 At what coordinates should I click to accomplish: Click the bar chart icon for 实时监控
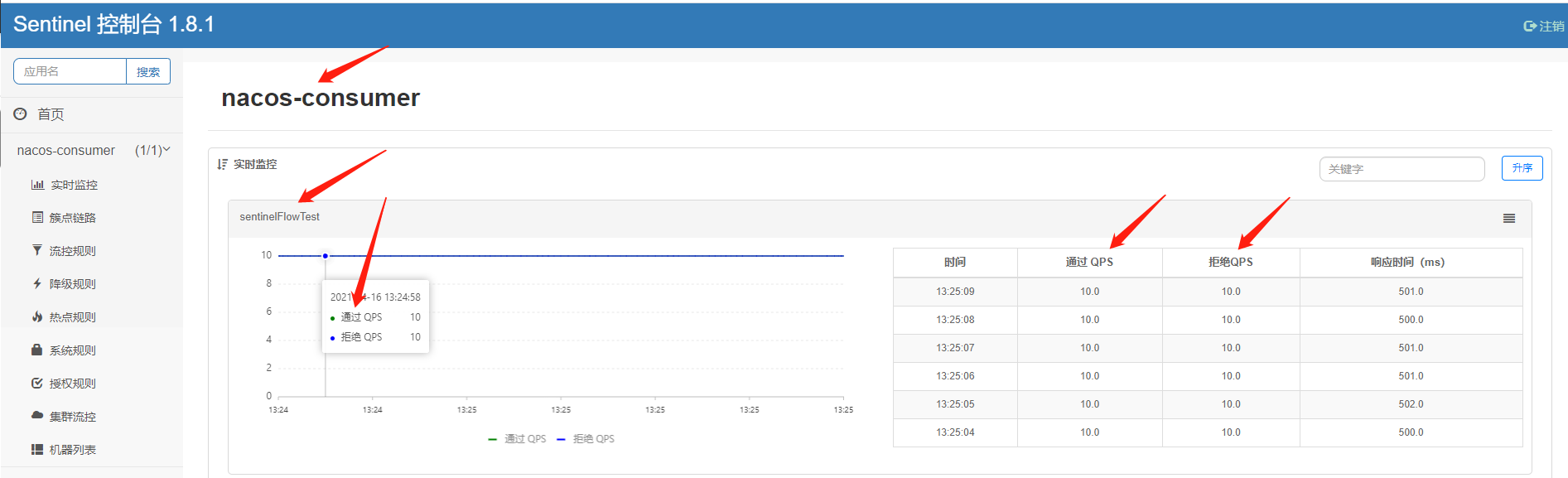37,185
